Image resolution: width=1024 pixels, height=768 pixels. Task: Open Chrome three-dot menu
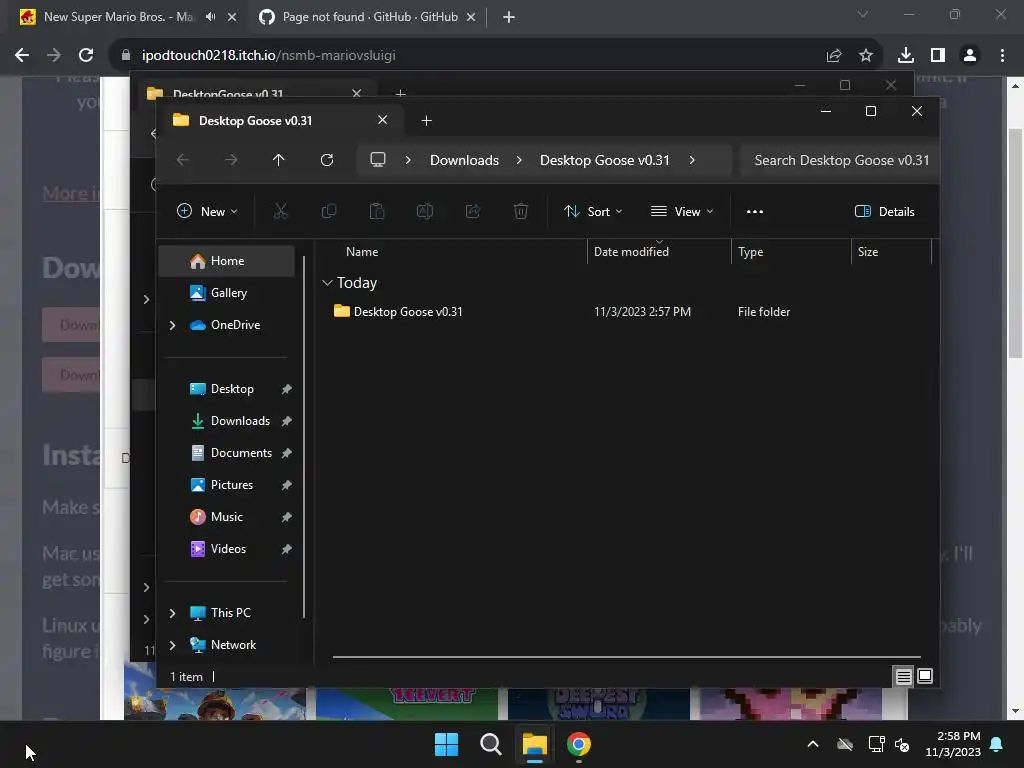click(1002, 56)
